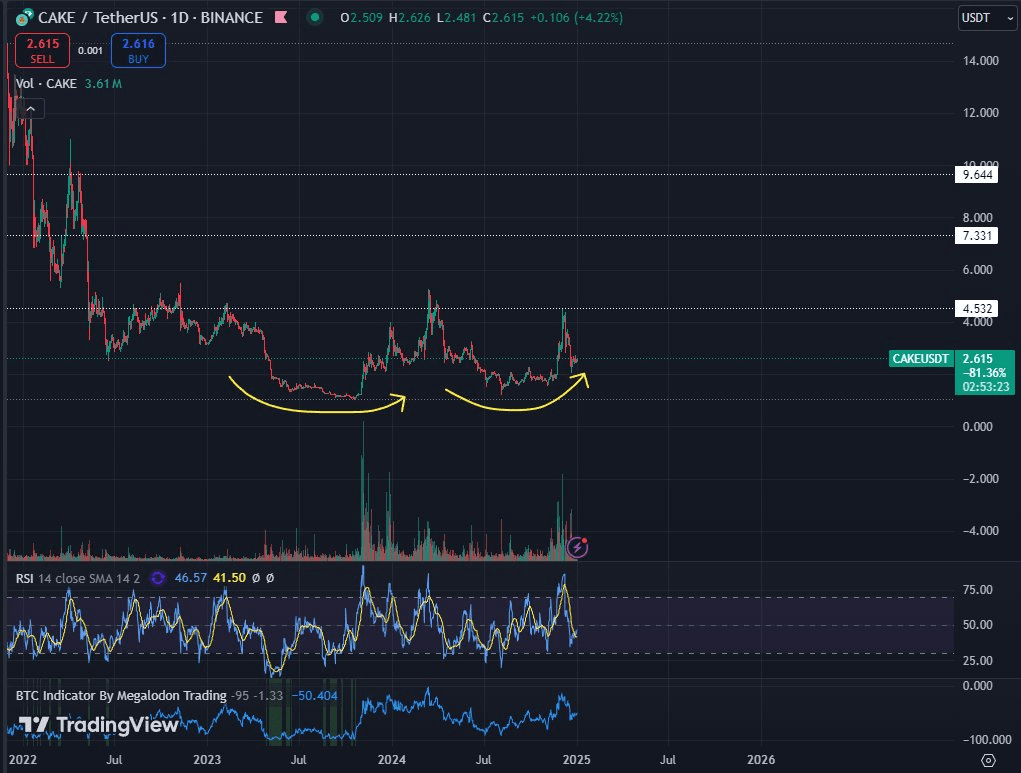Screen dimensions: 1021x773
Task: Click the volume reading 3.61 M
Action: tap(103, 83)
